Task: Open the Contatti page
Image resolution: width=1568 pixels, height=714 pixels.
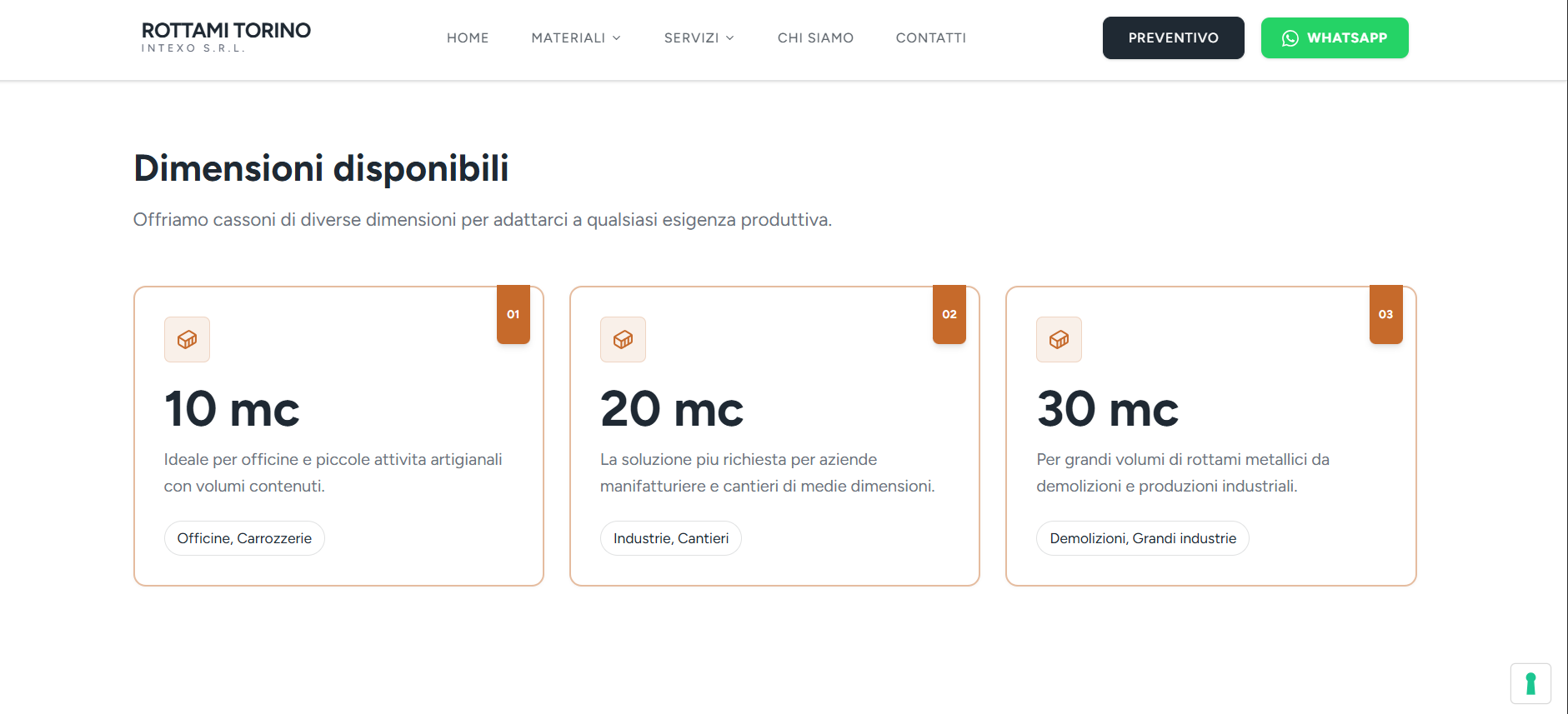Action: [x=931, y=38]
